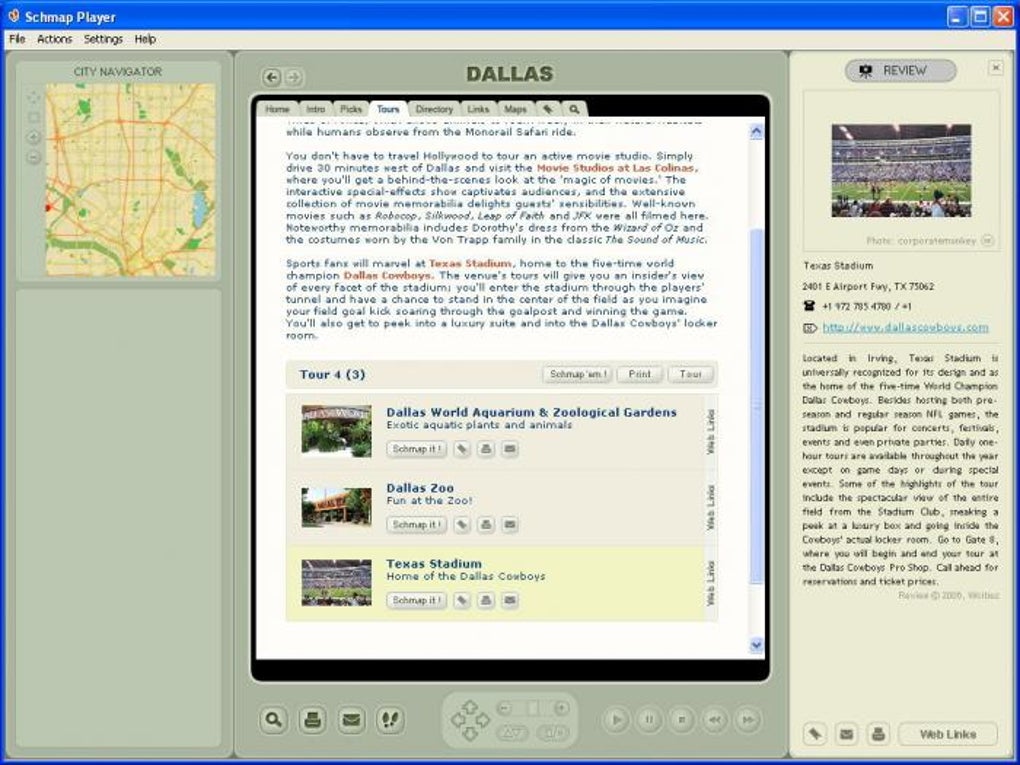Go back with the left arrow above tabs
This screenshot has width=1020, height=765.
(272, 77)
